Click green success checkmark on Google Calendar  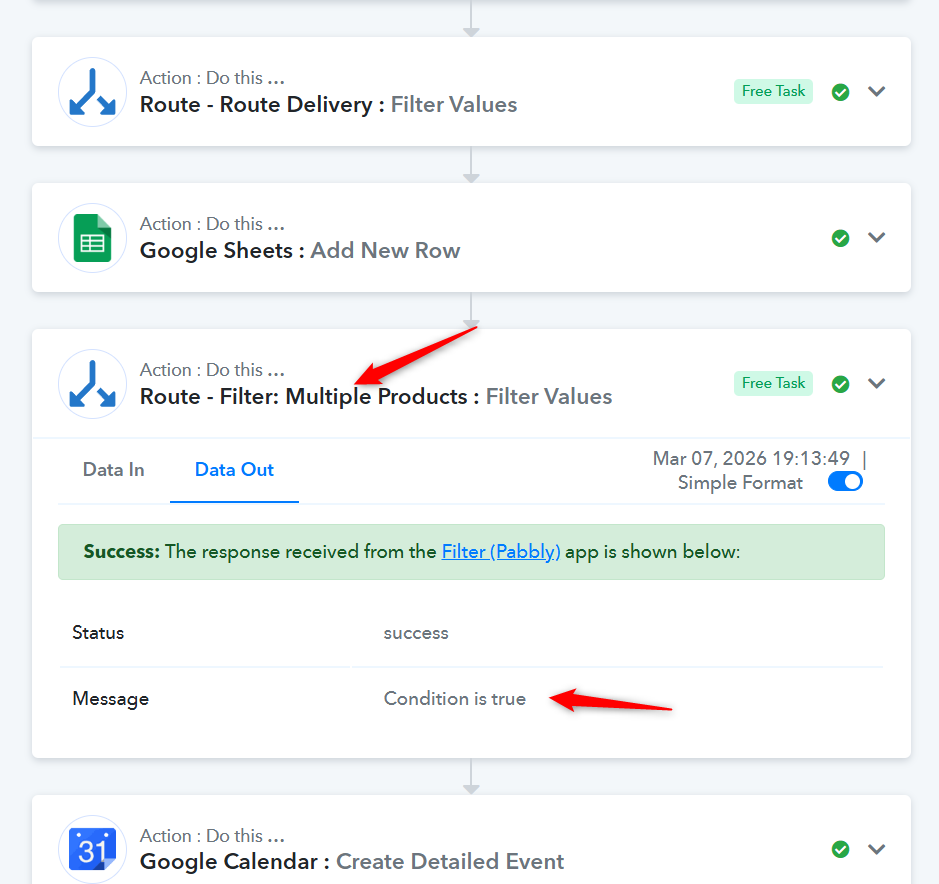pyautogui.click(x=841, y=850)
